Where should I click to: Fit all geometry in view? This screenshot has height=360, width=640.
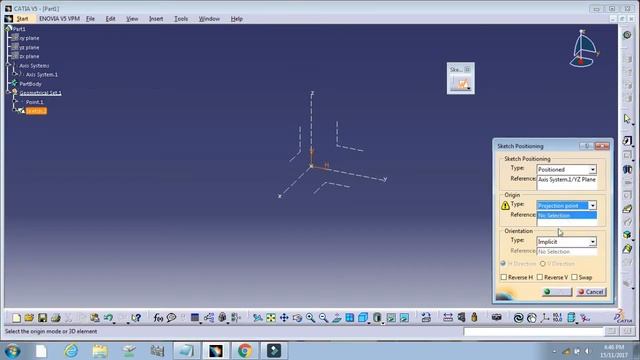point(271,318)
